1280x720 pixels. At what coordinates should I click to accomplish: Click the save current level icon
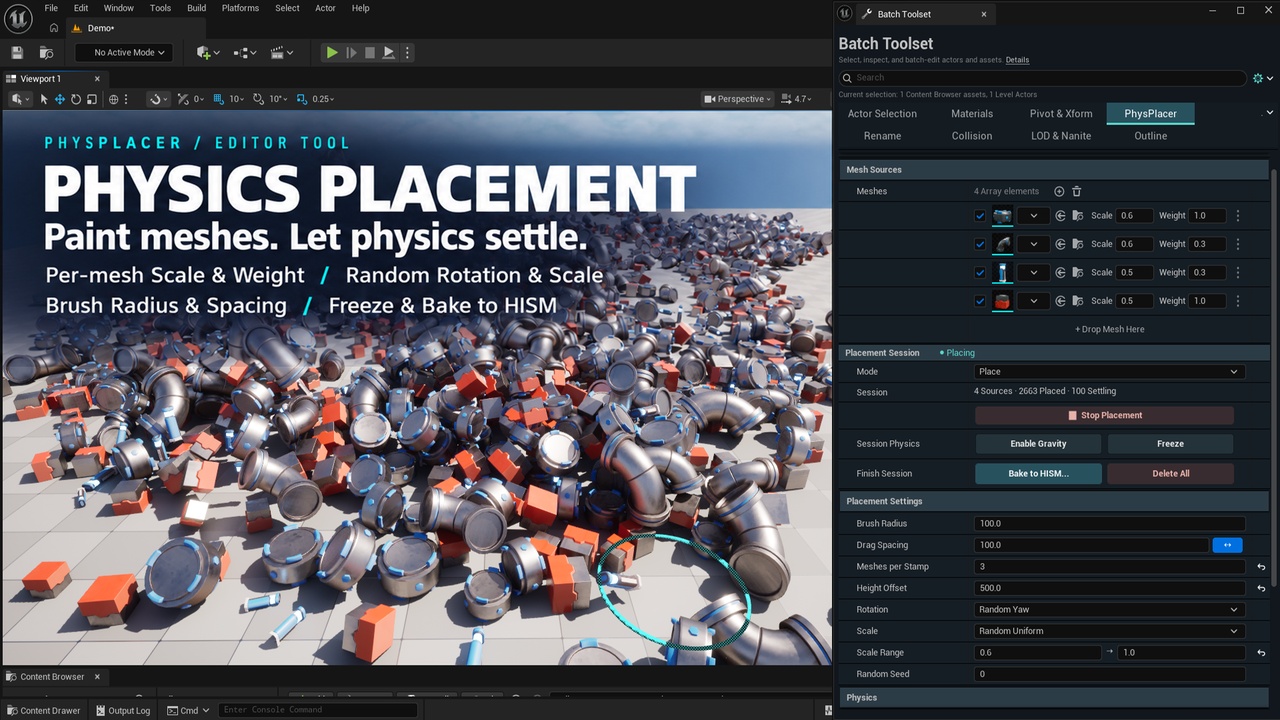tap(17, 52)
